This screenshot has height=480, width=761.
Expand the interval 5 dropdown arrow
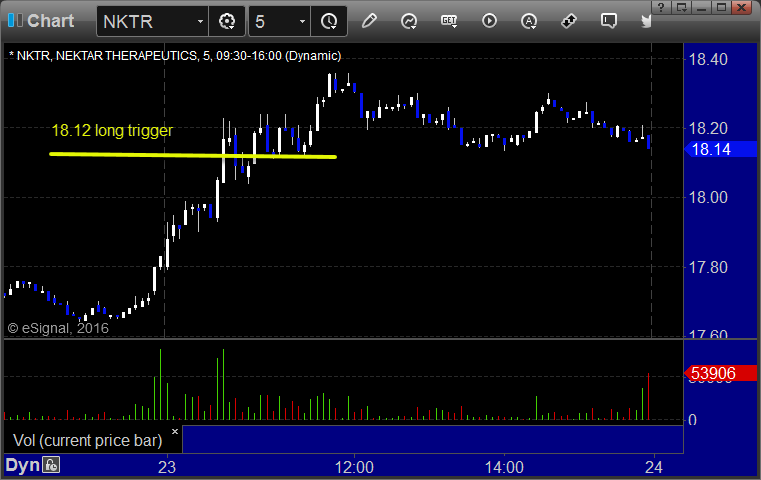302,21
